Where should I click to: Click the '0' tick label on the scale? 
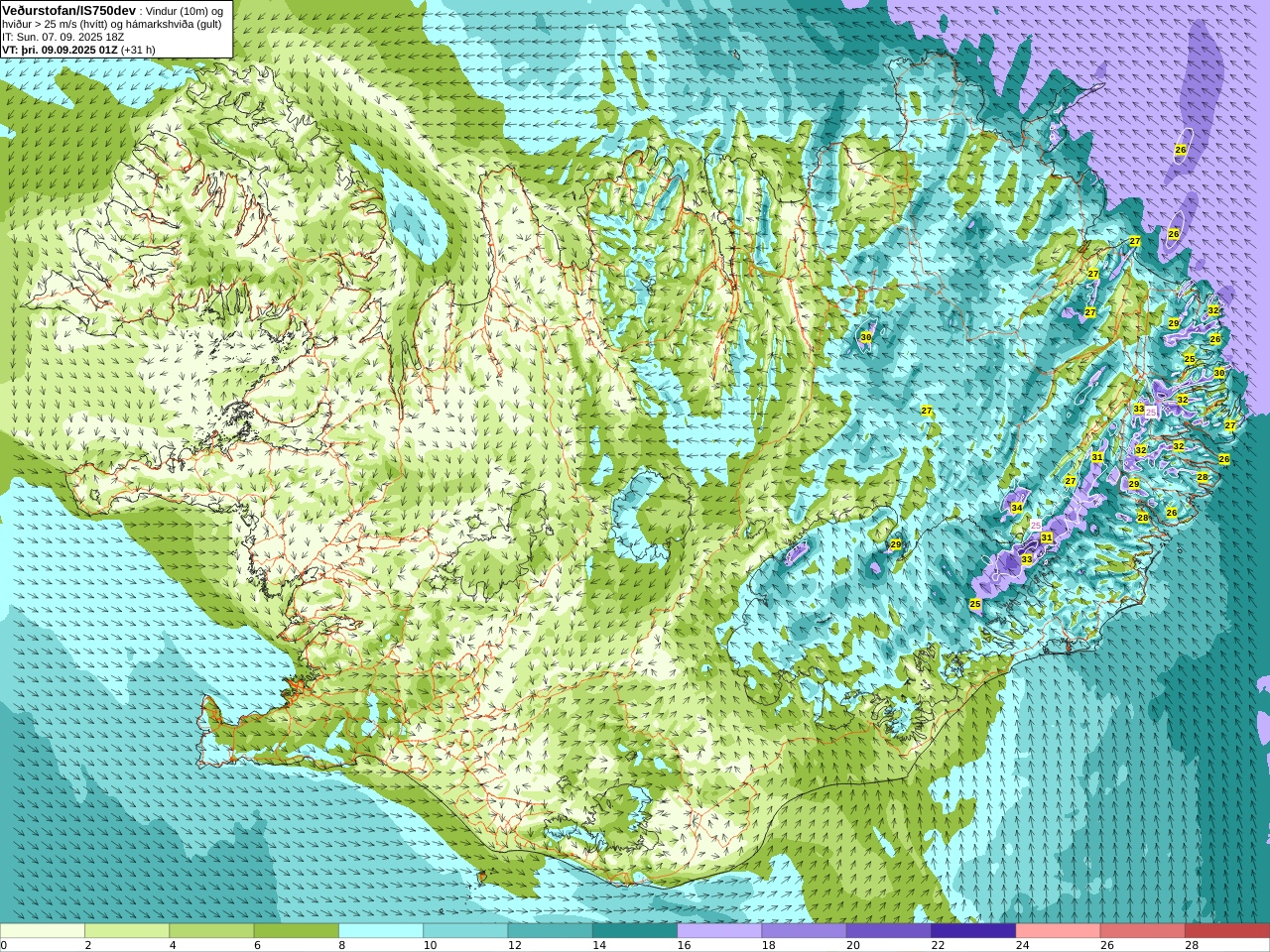tap(4, 945)
